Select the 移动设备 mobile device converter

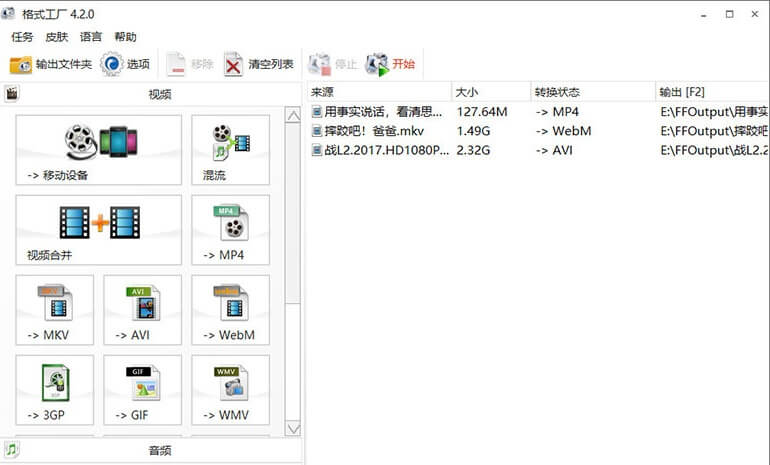tap(99, 150)
